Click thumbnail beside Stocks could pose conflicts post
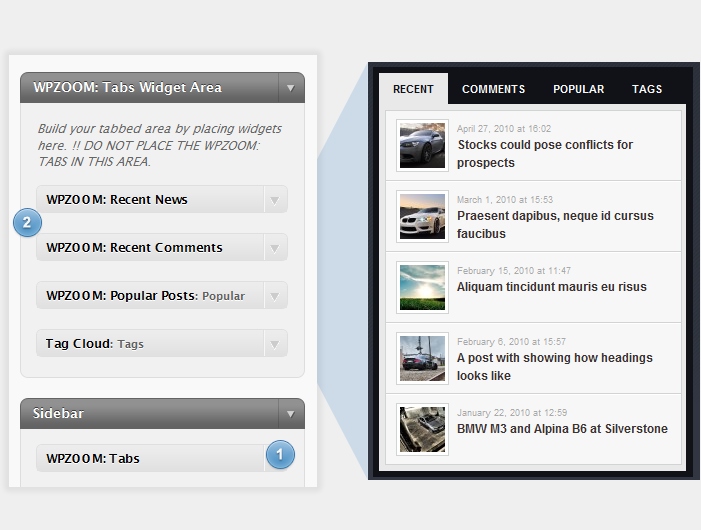 [x=422, y=146]
